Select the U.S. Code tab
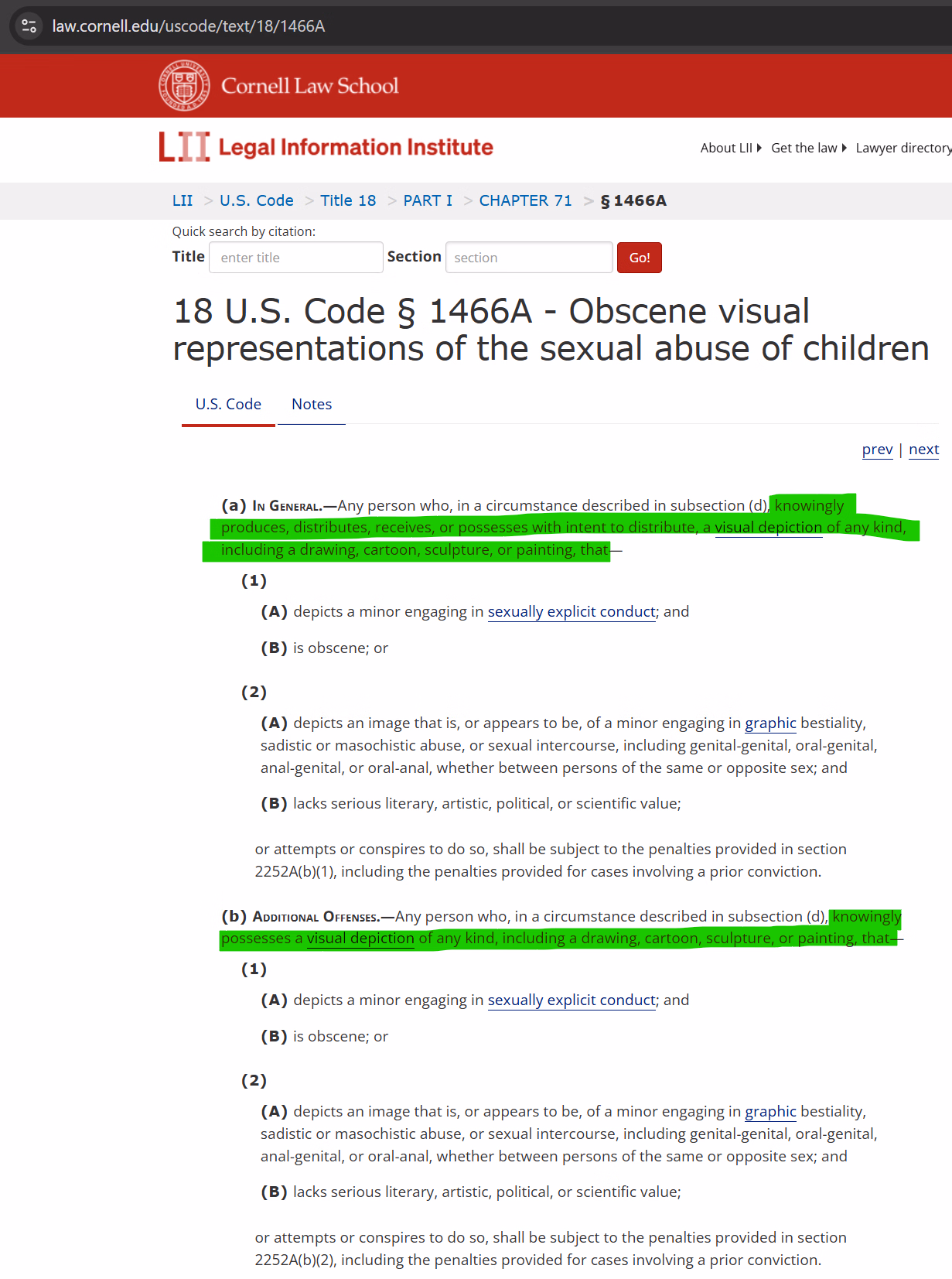 [x=228, y=404]
